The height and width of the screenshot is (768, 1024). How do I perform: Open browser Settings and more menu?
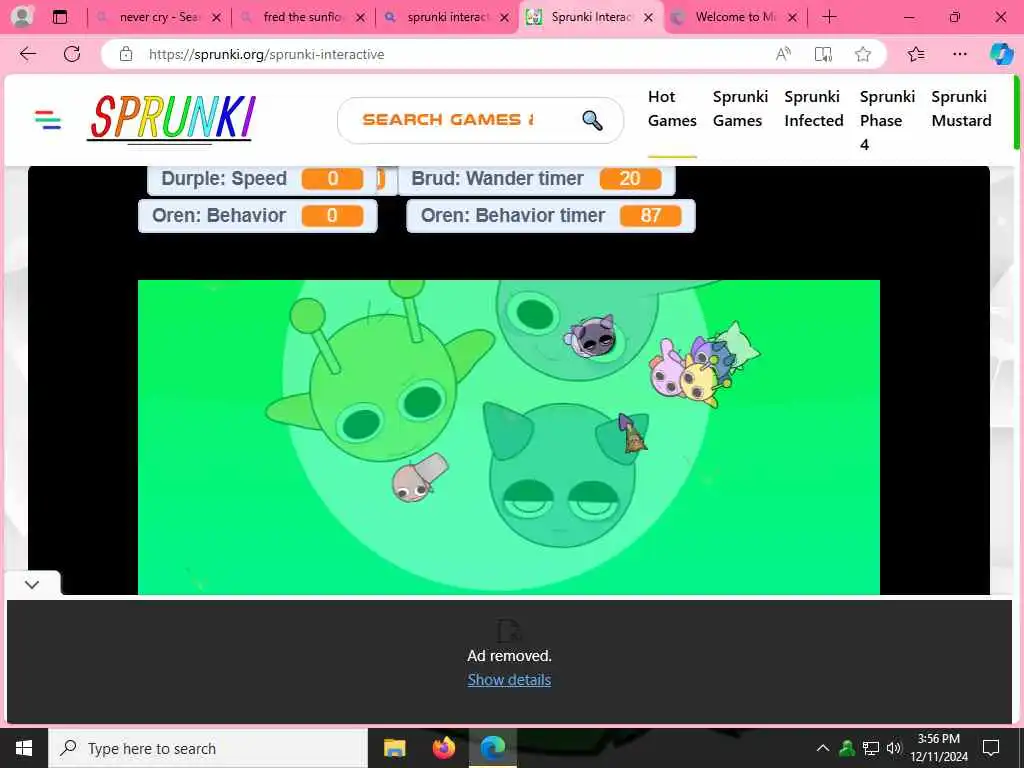pos(959,54)
